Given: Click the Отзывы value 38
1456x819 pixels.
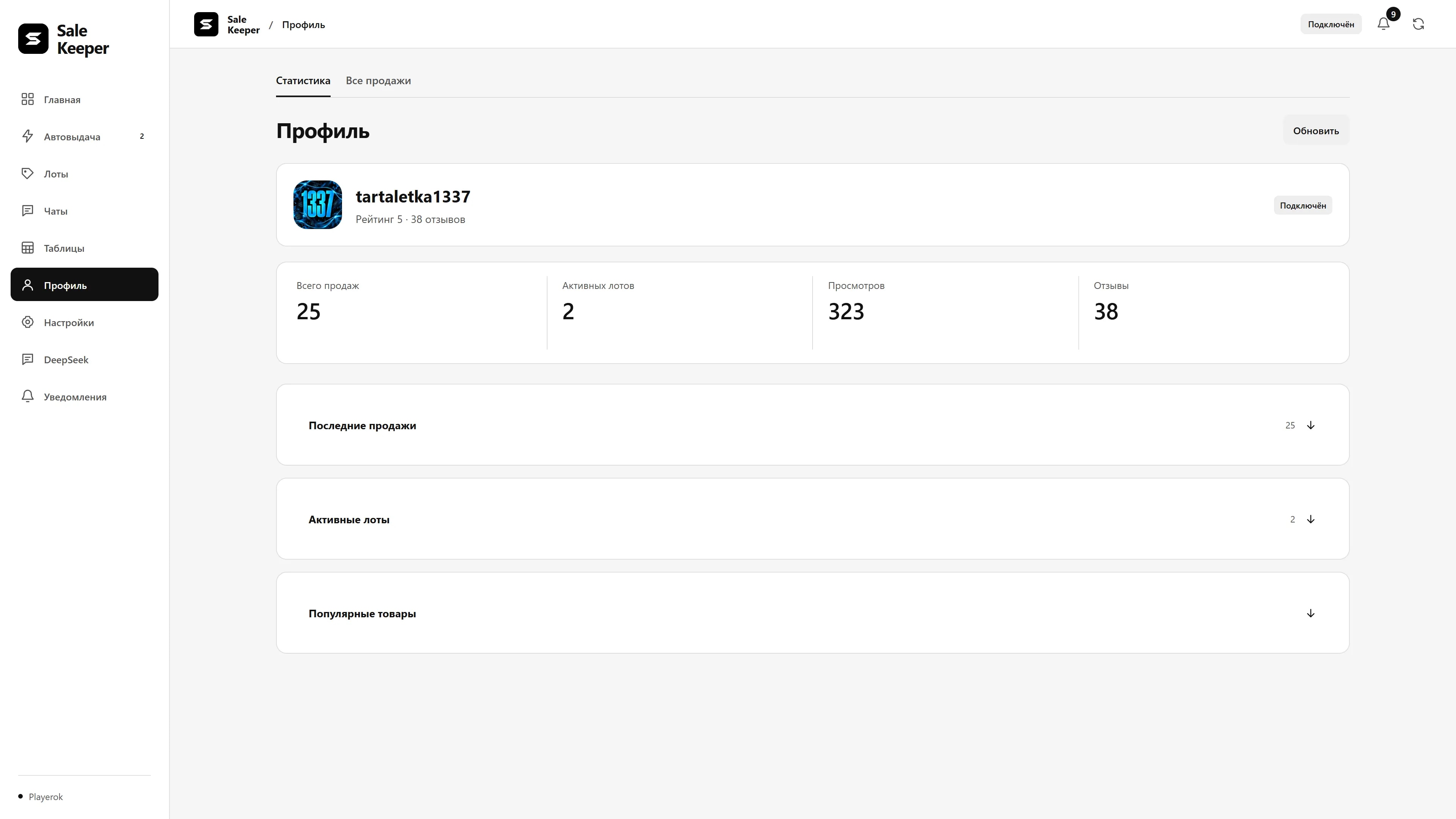Looking at the screenshot, I should pos(1106,311).
